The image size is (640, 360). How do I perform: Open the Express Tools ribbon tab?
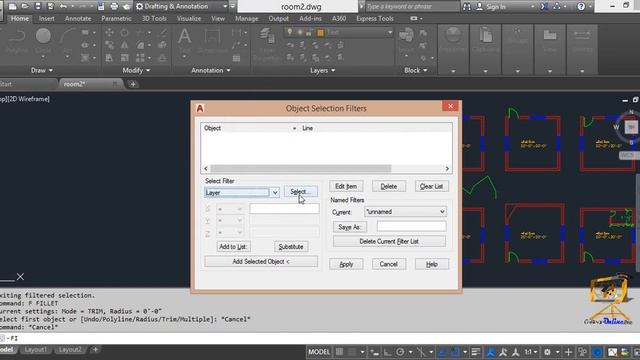tap(375, 19)
